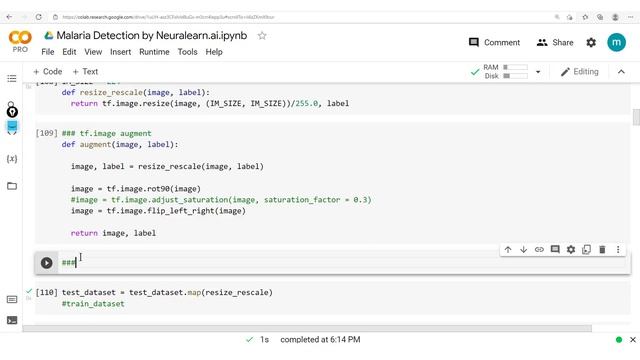
Task: Open the Files folder panel
Action: (x=12, y=186)
